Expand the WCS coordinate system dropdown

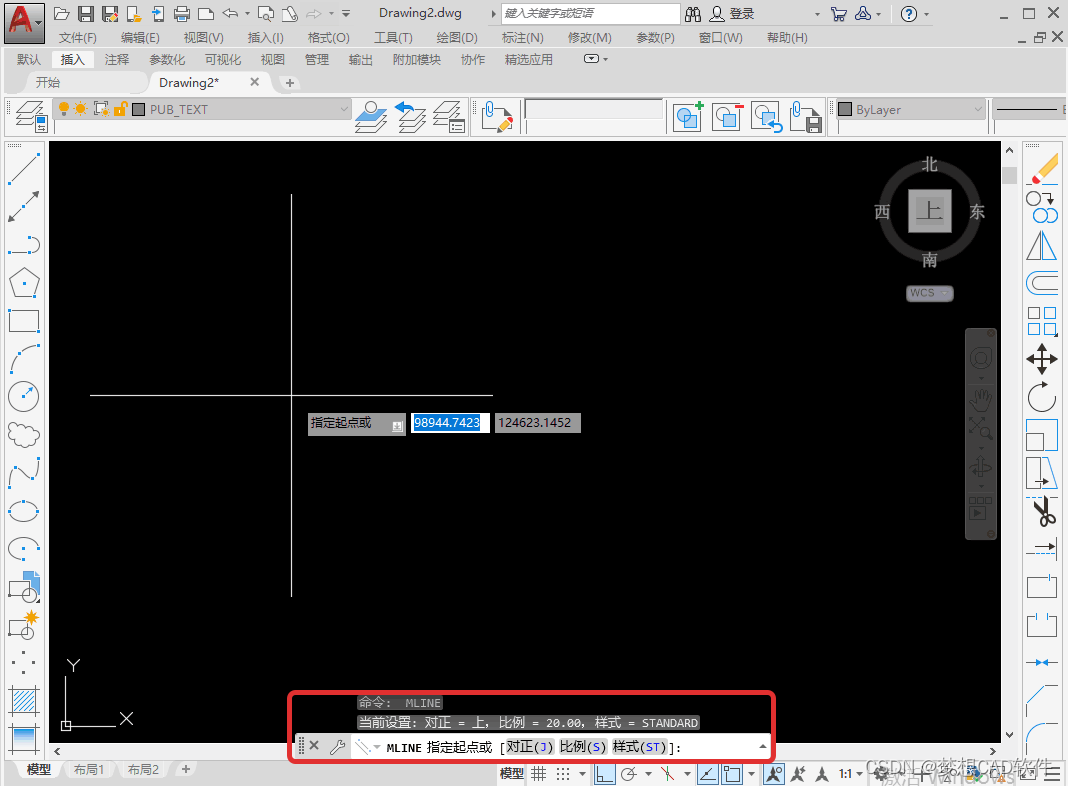click(945, 293)
